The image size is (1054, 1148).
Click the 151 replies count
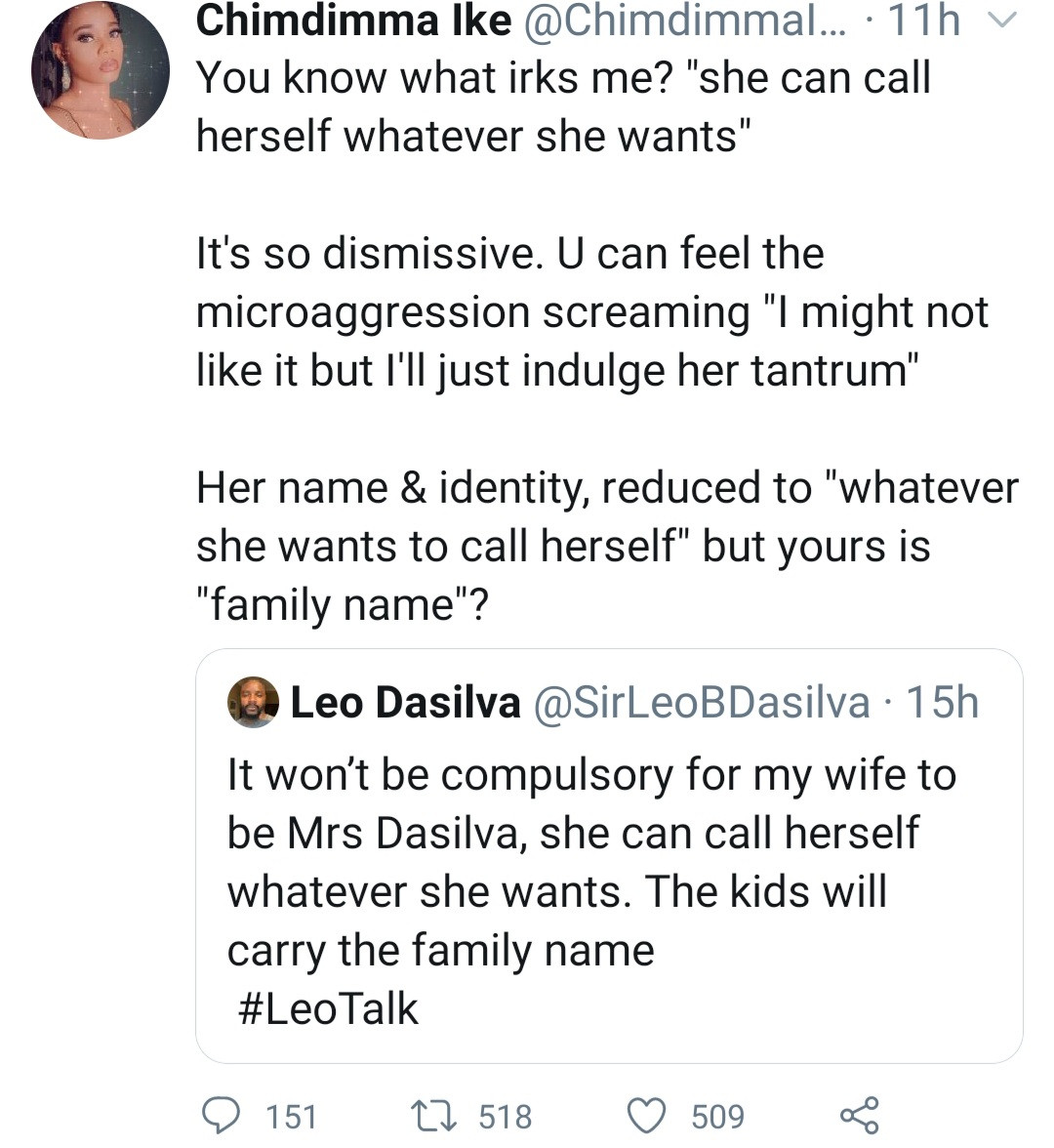[x=291, y=1116]
